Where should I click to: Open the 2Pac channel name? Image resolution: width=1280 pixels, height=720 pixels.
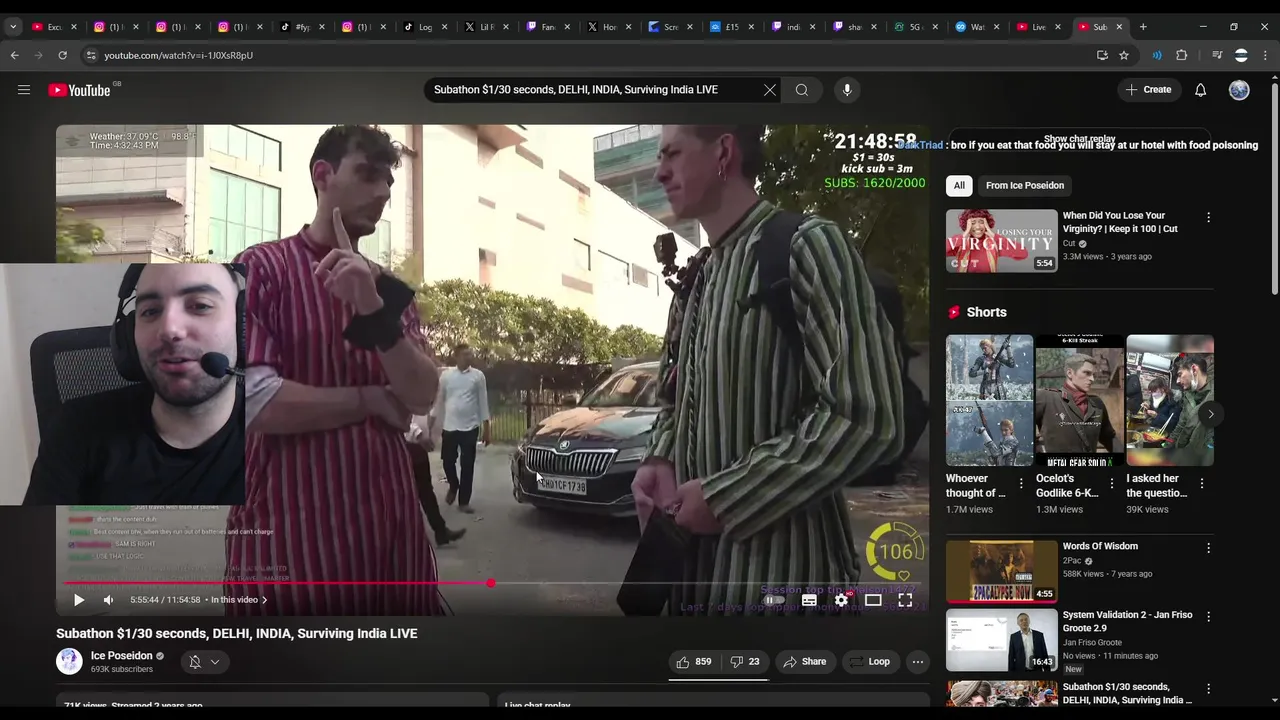click(x=1072, y=561)
